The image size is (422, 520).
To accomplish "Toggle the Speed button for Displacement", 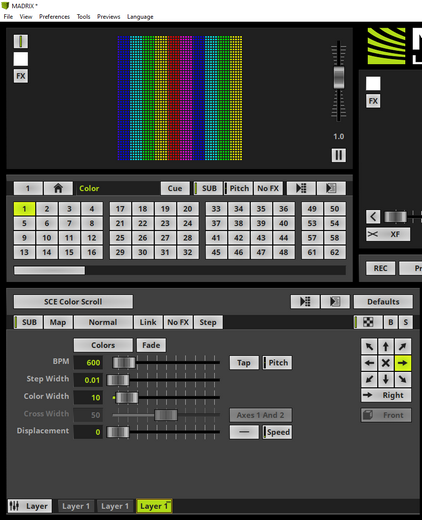I will 277,432.
